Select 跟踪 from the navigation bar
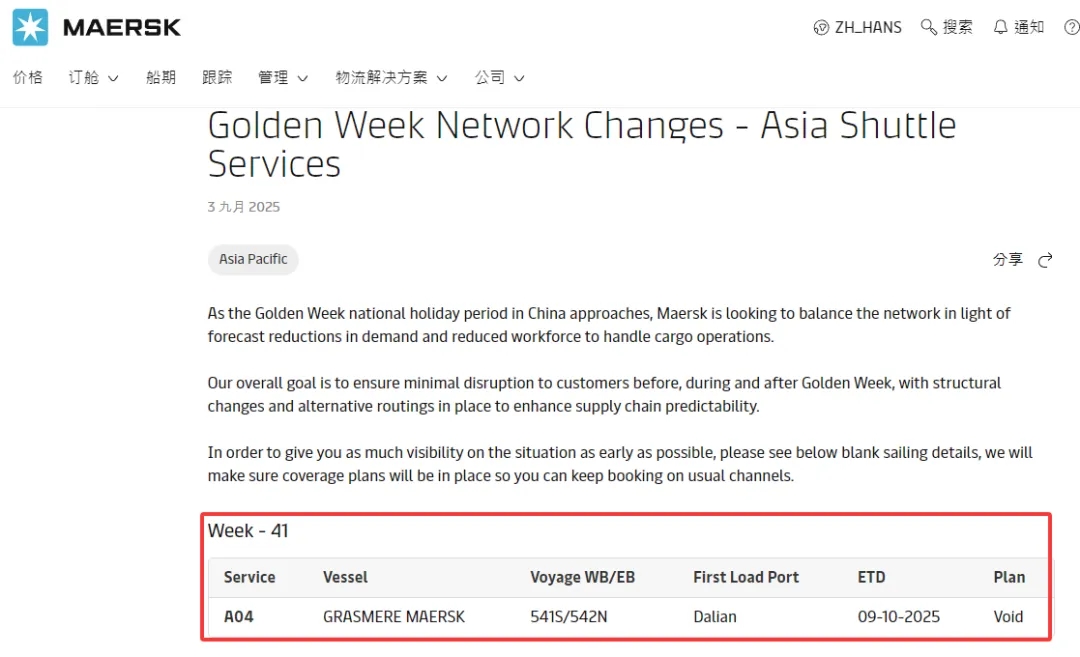 click(217, 77)
